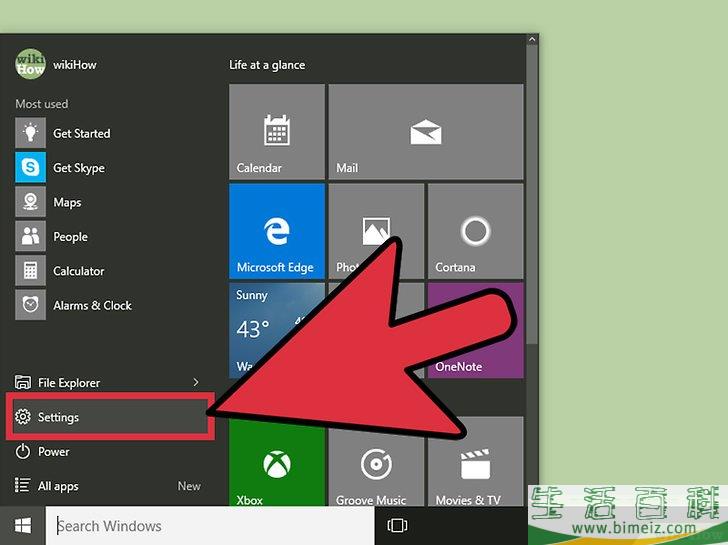Click the Skype icon in Most used
The image size is (728, 545).
tap(31, 167)
